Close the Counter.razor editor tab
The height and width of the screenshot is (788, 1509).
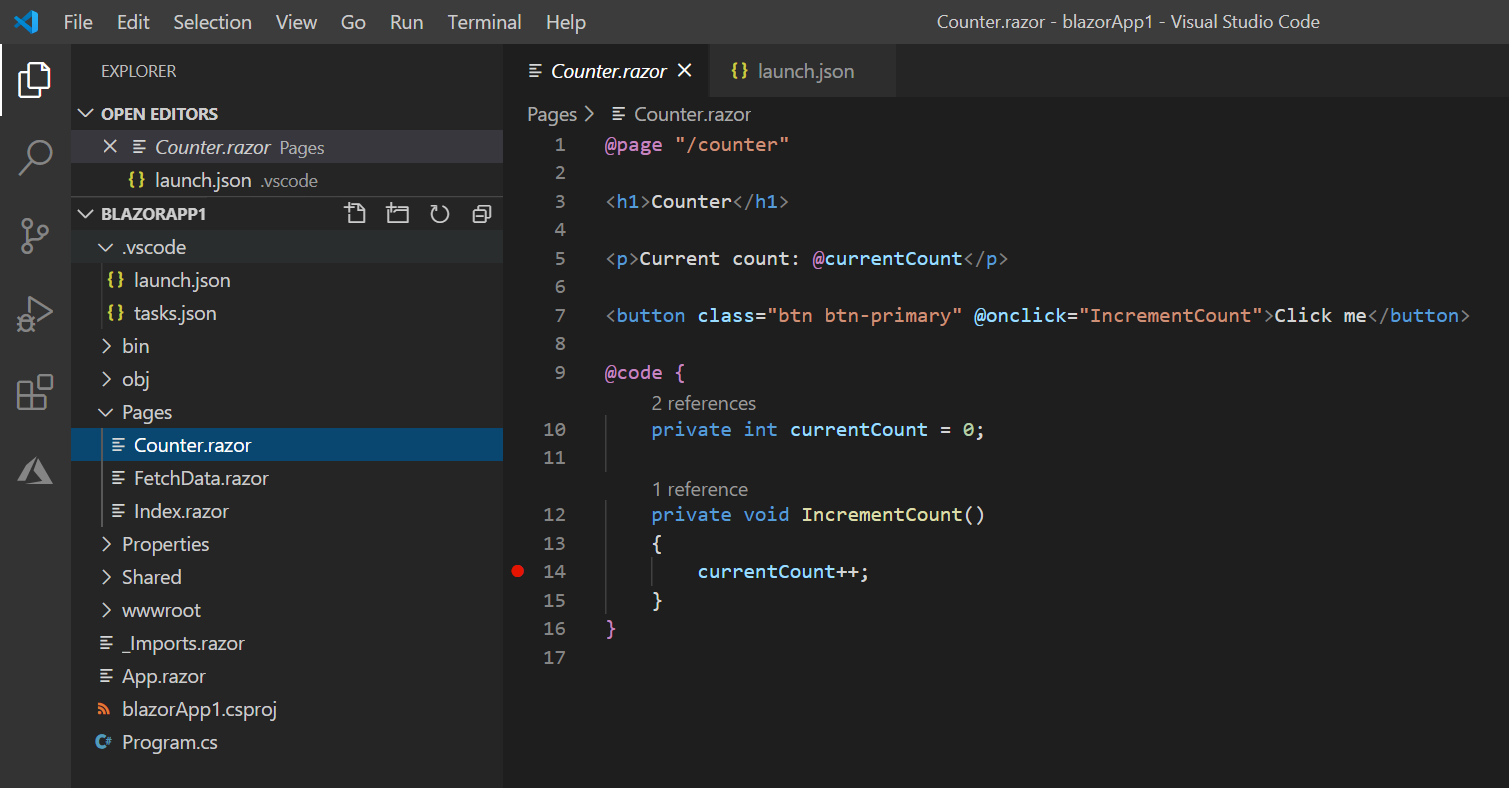coord(685,71)
